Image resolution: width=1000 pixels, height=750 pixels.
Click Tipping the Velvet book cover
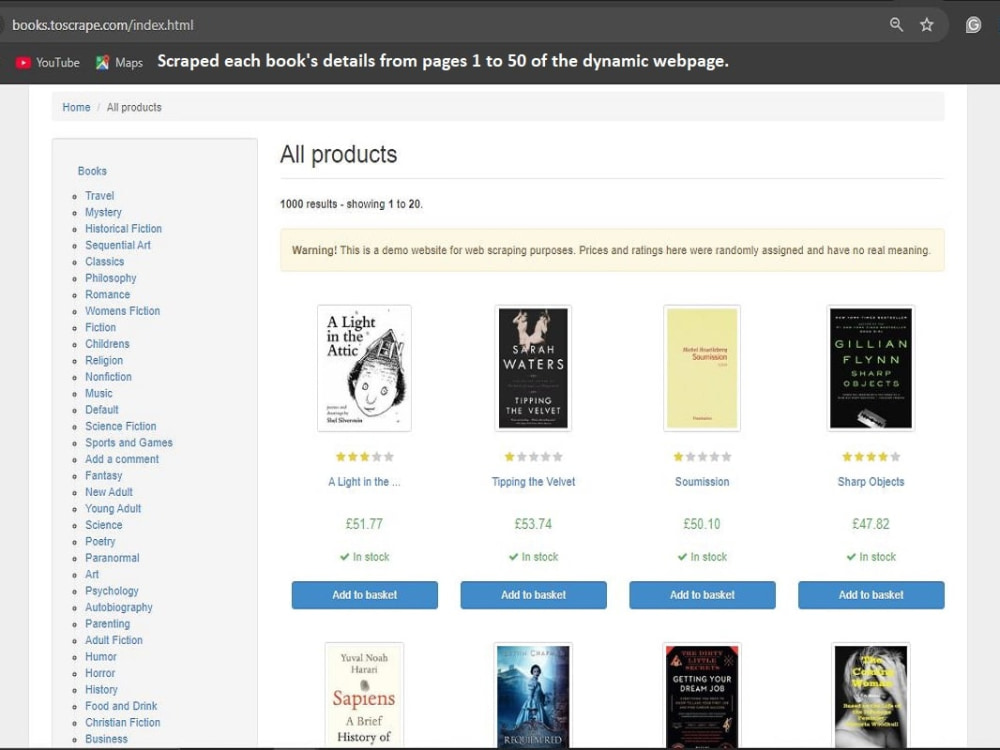coord(533,368)
